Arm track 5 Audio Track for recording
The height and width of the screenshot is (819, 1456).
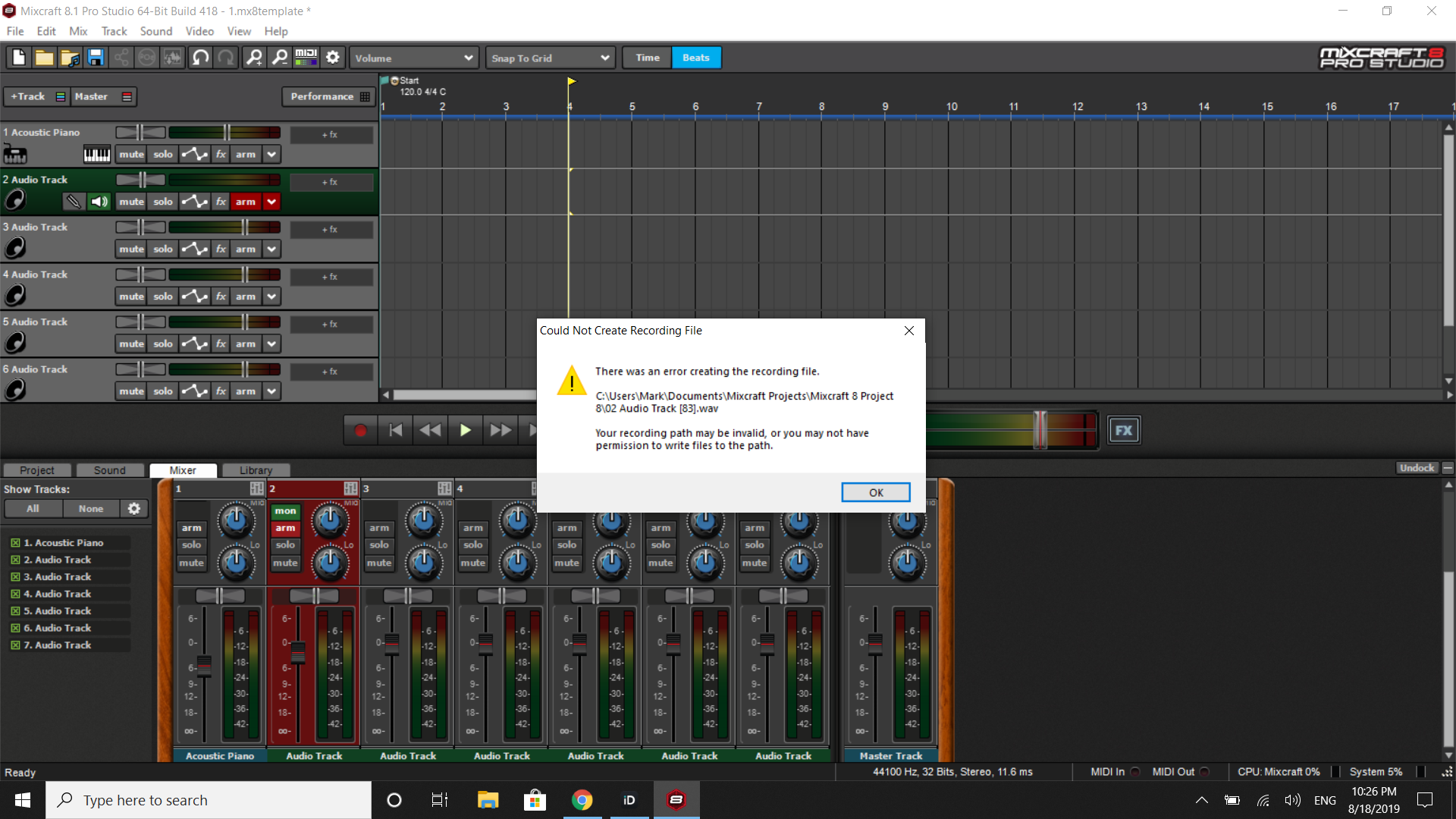pos(246,344)
